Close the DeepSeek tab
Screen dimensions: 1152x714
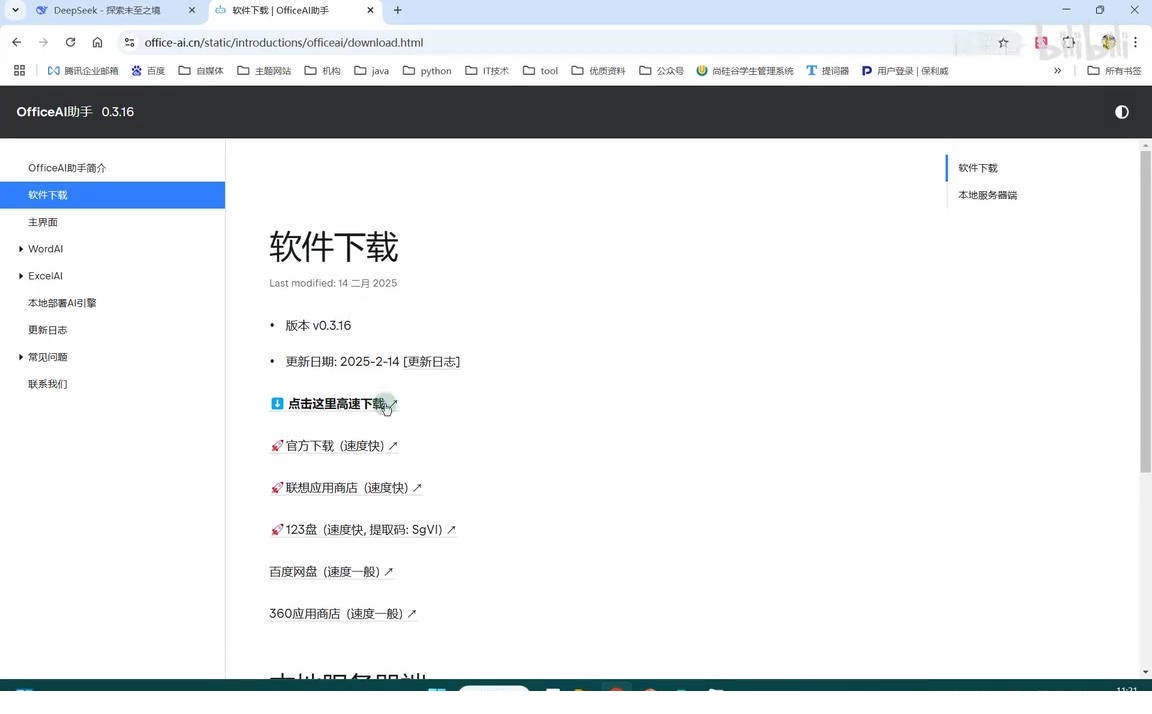pos(192,10)
